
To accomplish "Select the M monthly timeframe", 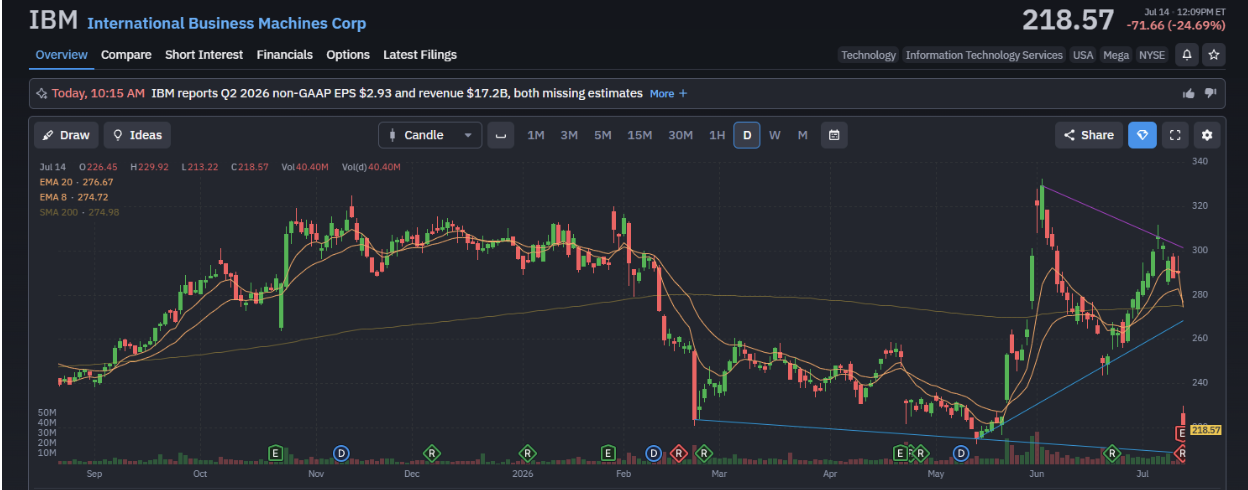I will coord(802,136).
